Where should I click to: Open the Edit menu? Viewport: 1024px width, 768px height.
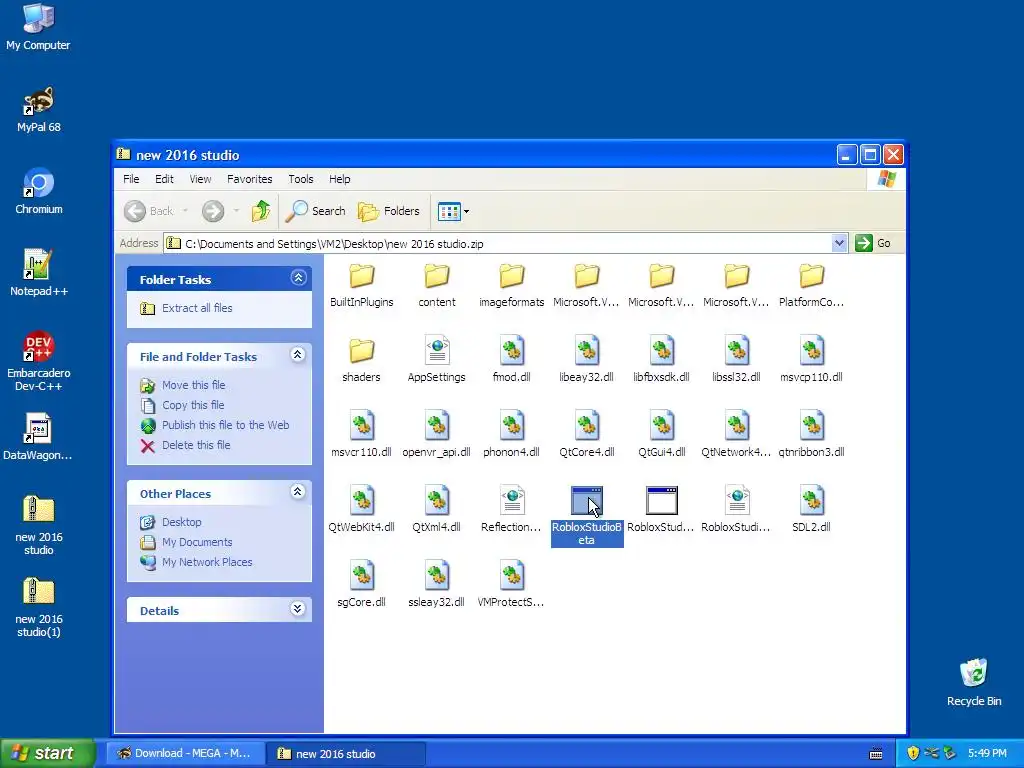(164, 179)
